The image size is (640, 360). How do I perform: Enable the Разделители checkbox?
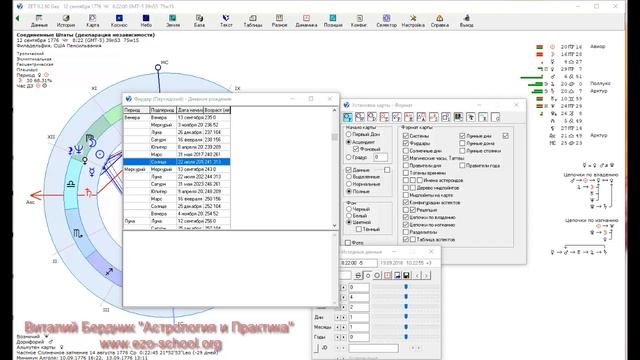point(406,232)
